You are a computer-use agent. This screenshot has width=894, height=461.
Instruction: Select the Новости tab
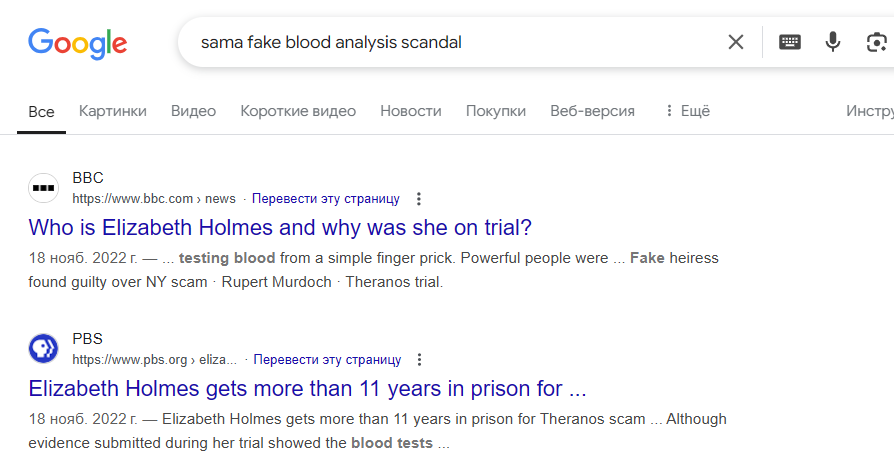click(x=411, y=111)
